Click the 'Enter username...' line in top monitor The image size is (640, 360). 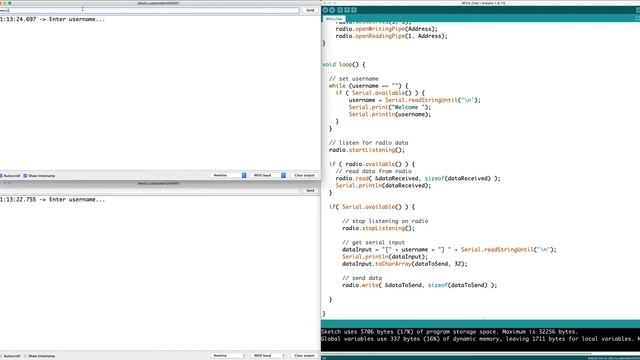click(52, 19)
